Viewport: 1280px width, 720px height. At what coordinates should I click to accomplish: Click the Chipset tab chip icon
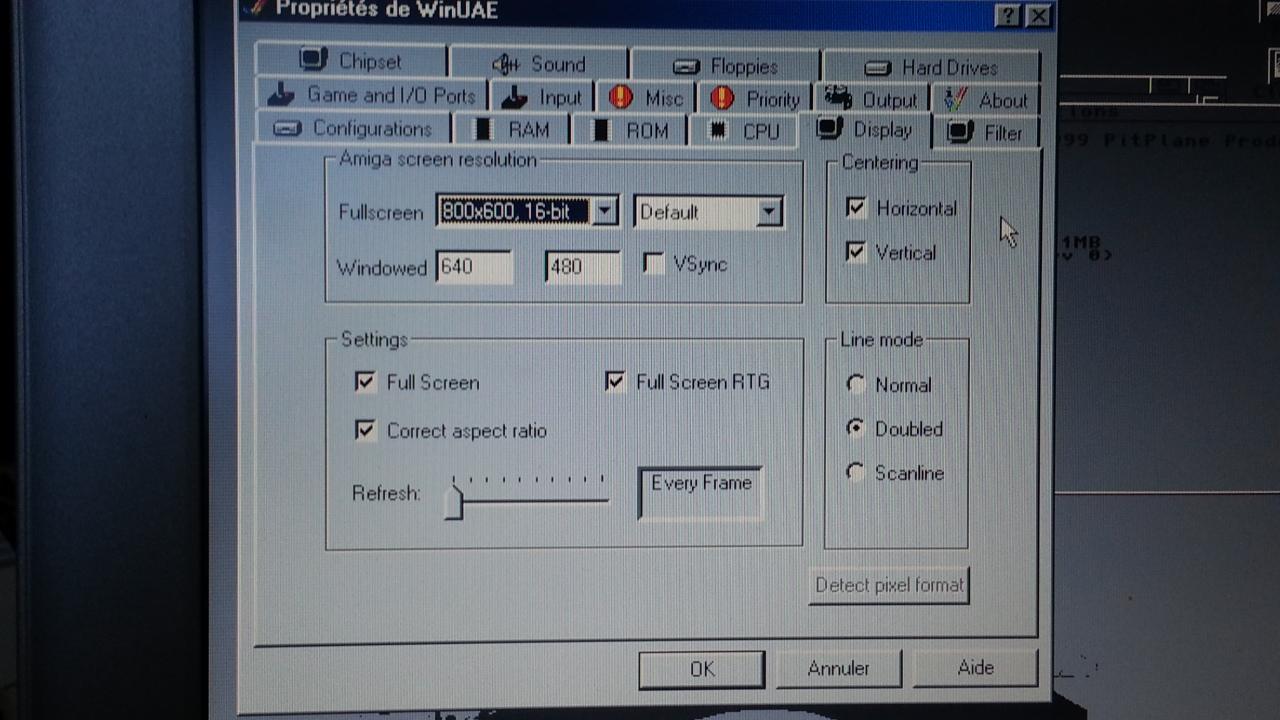[314, 60]
